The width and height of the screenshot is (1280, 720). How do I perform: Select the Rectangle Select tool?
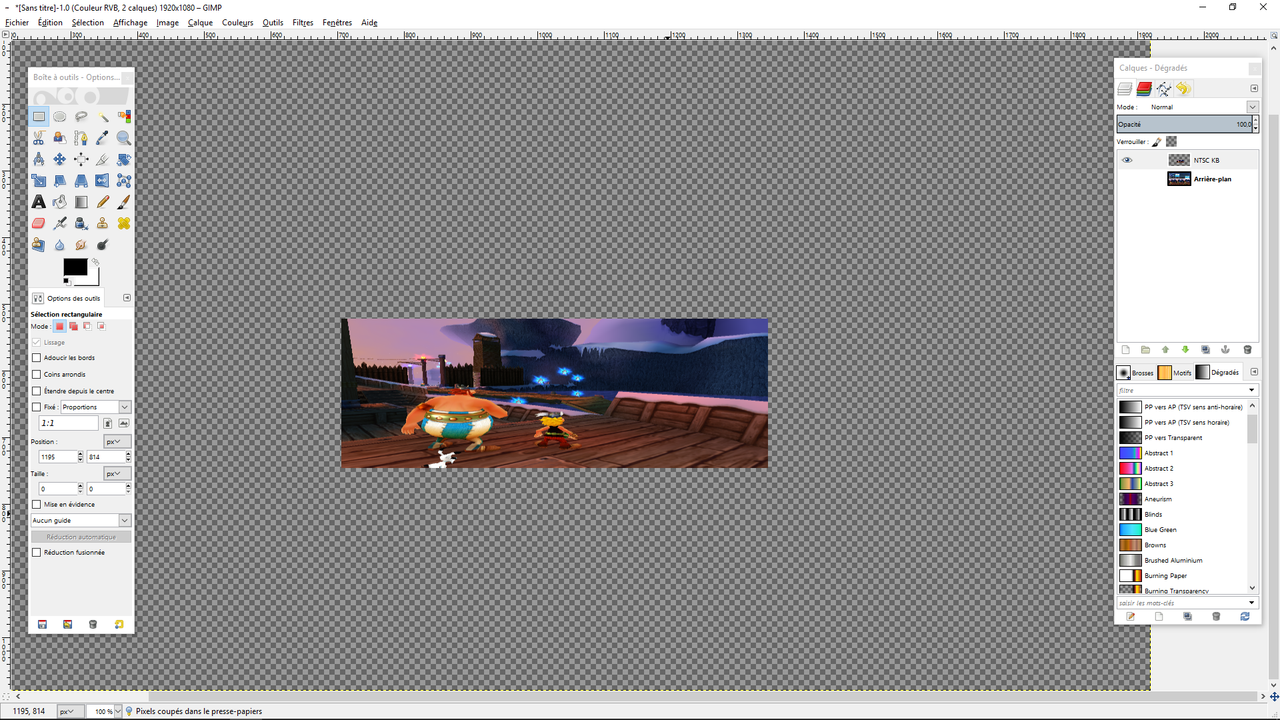click(x=38, y=116)
